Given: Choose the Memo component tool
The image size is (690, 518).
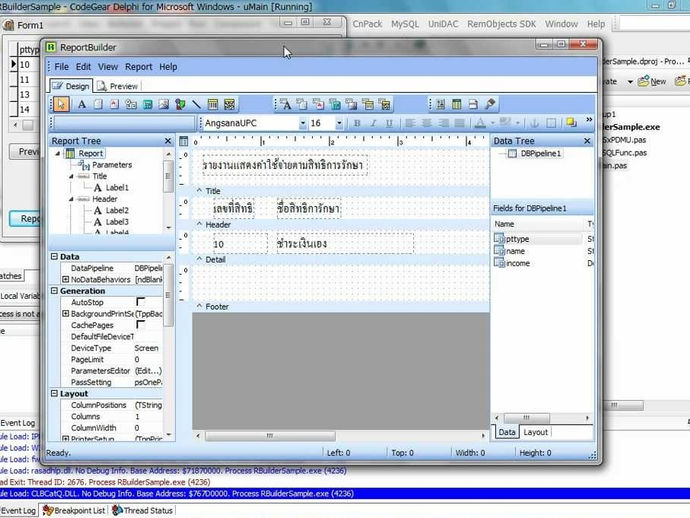Looking at the screenshot, I should point(98,104).
